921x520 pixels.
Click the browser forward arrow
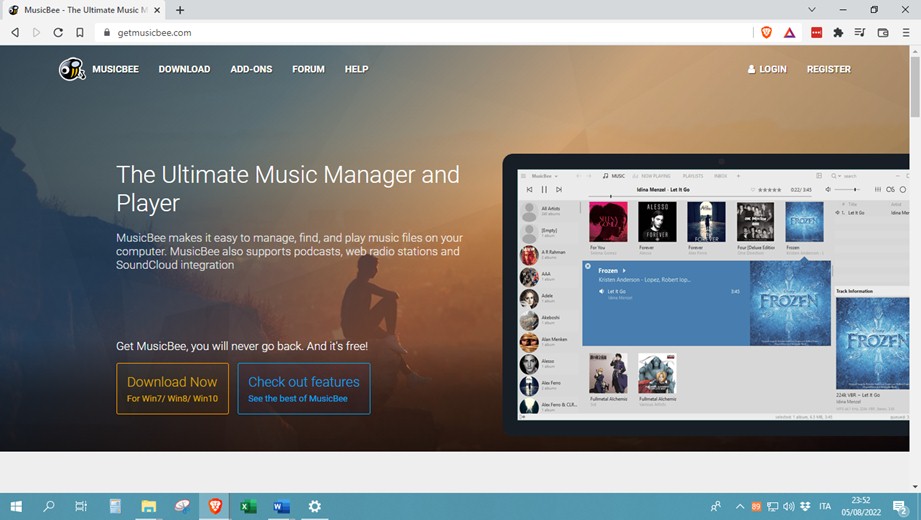36,32
